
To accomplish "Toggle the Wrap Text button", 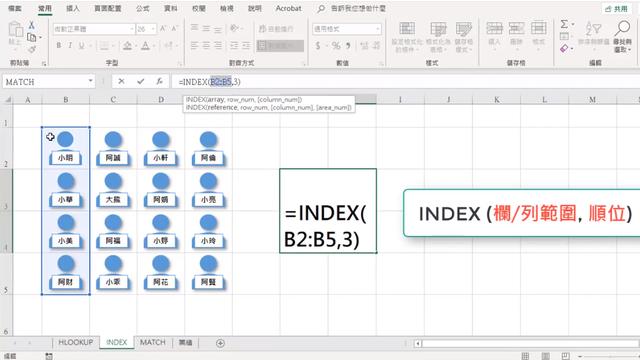I will [x=276, y=29].
